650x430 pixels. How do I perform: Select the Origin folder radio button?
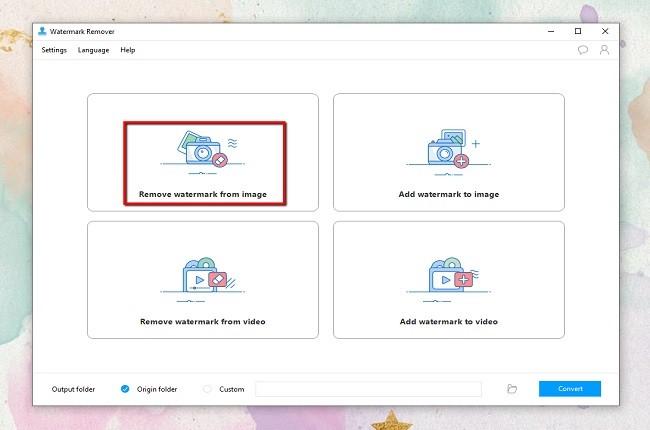[x=125, y=389]
